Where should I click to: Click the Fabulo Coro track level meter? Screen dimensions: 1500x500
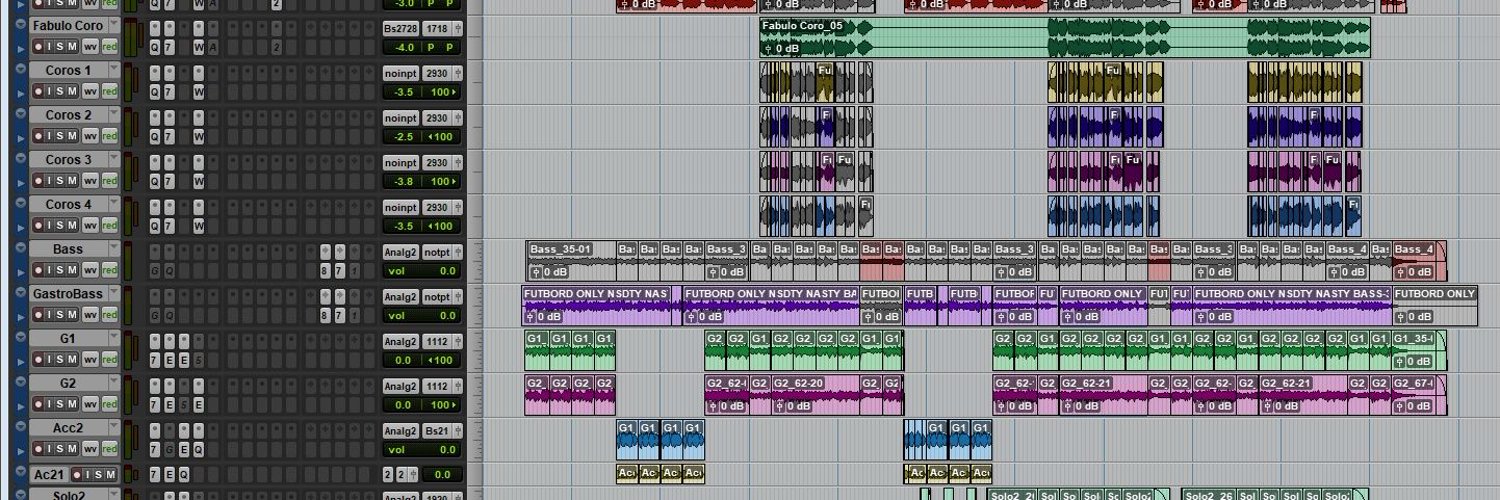click(x=131, y=36)
